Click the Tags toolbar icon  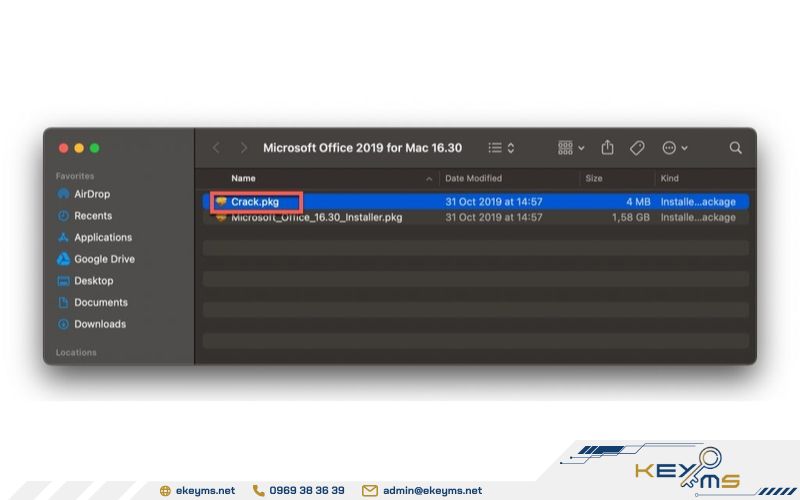(x=637, y=148)
